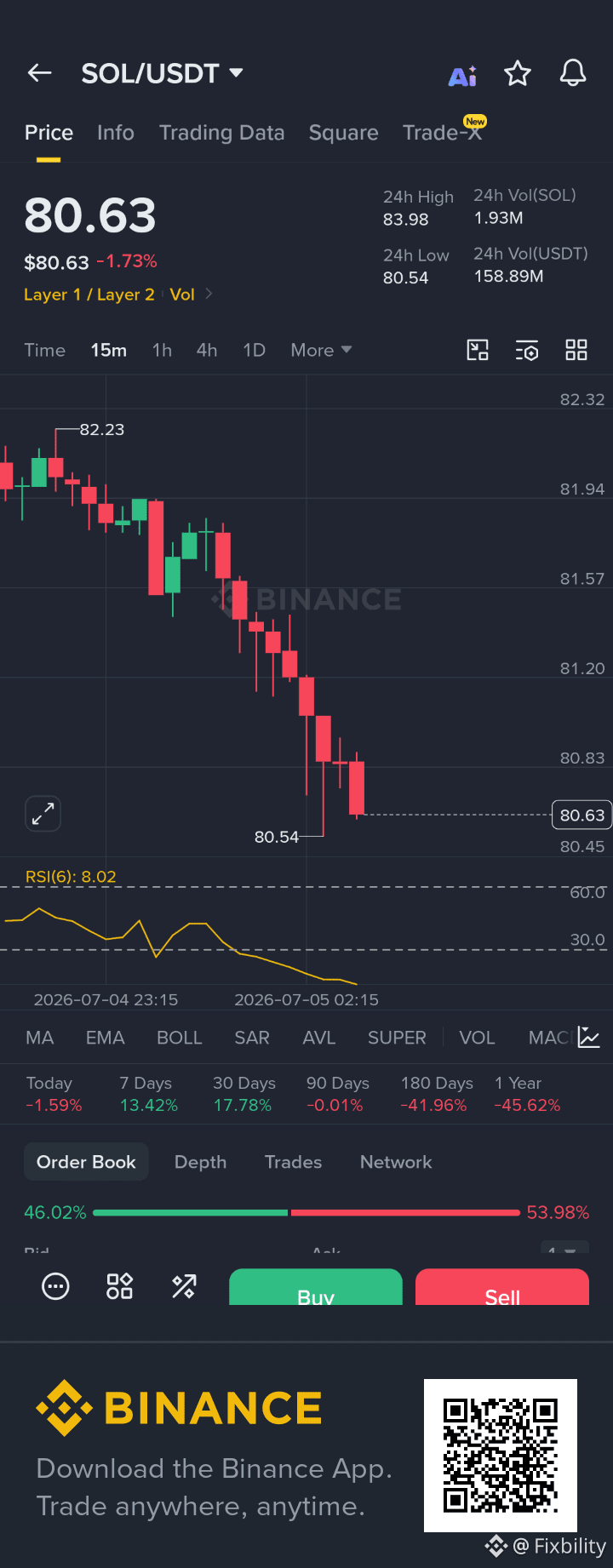Image resolution: width=613 pixels, height=1568 pixels.
Task: Switch to the Info tab
Action: [116, 133]
